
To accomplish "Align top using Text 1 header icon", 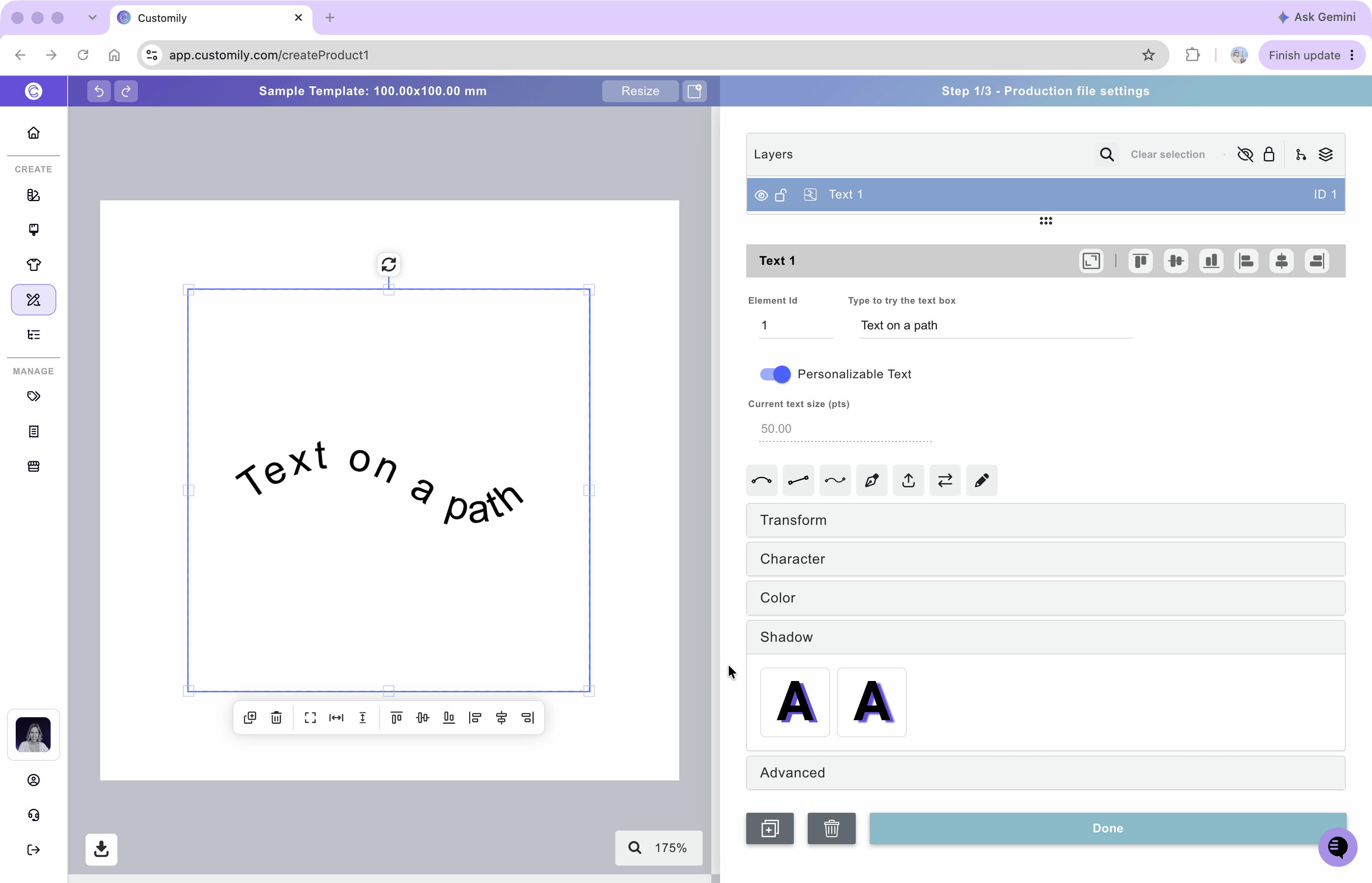I will coord(1141,261).
